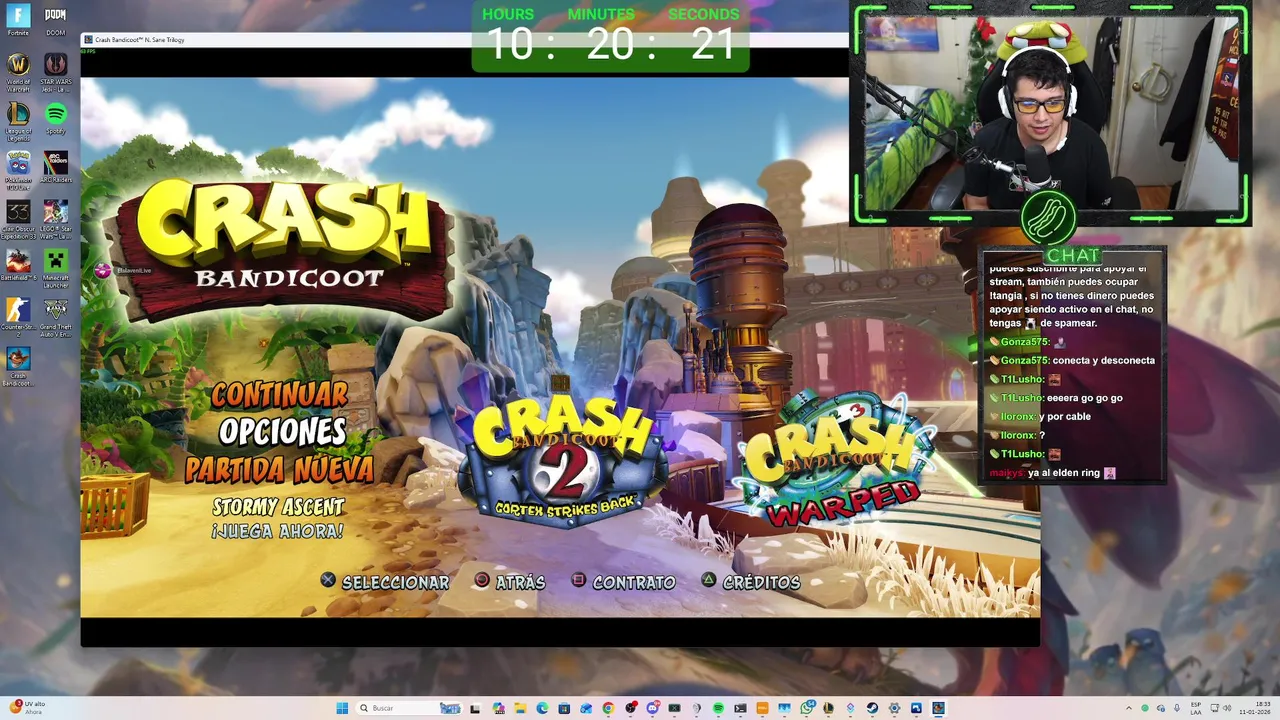1280x720 pixels.
Task: Start Partida Nueva from the menu
Action: [279, 469]
